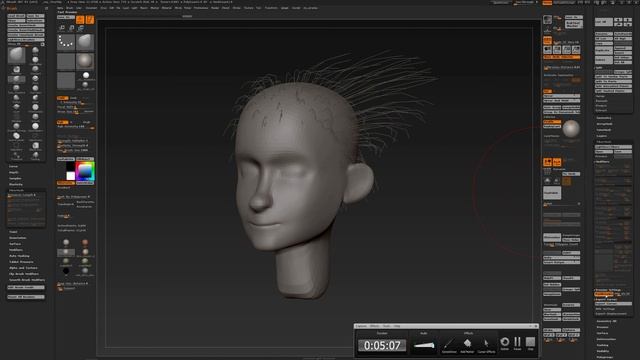Select the black secondary color swatch
640x360 pixels.
tap(71, 167)
